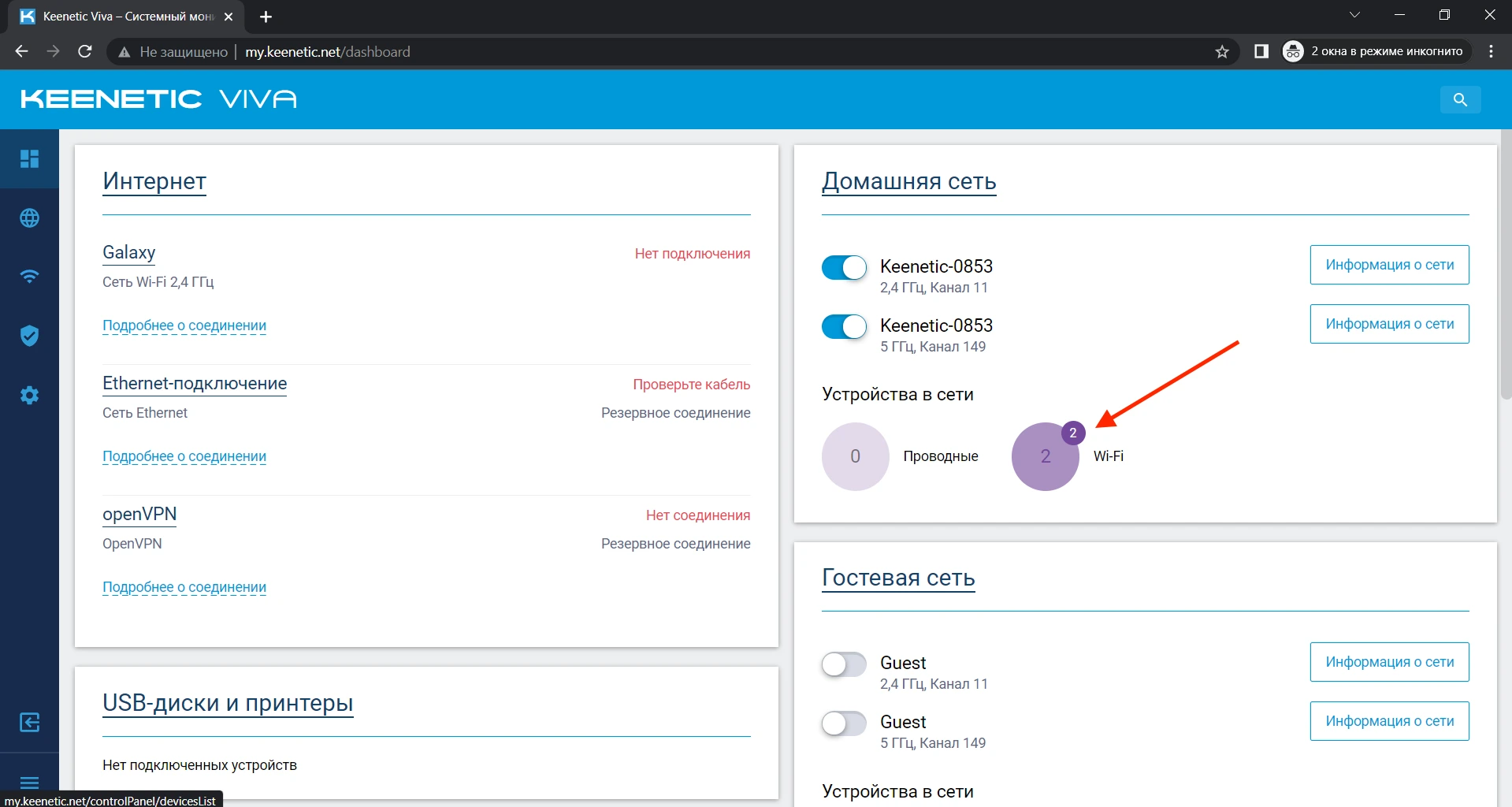Click Информация о сети for 2,4 ГГц Keenetic-0853
This screenshot has width=1512, height=807.
1389,265
